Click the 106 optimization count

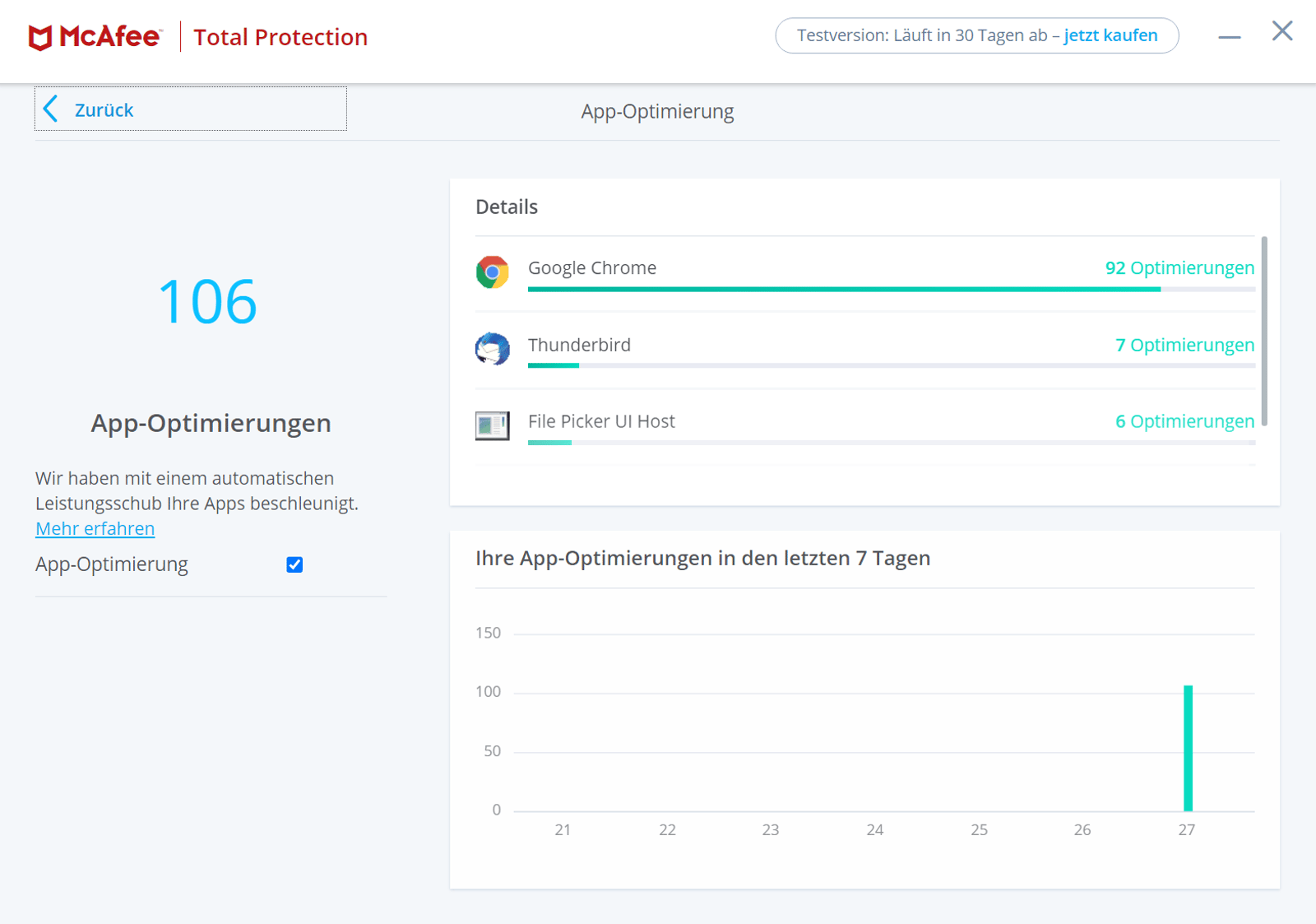[207, 302]
